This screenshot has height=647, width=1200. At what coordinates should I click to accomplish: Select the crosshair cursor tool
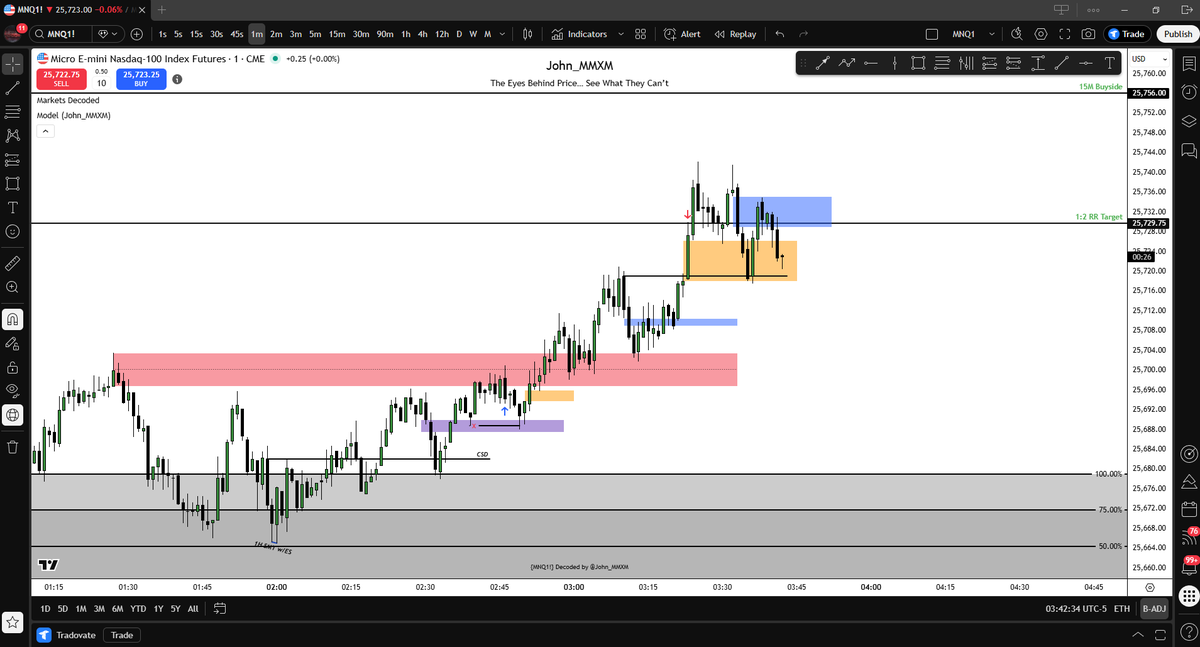point(13,63)
